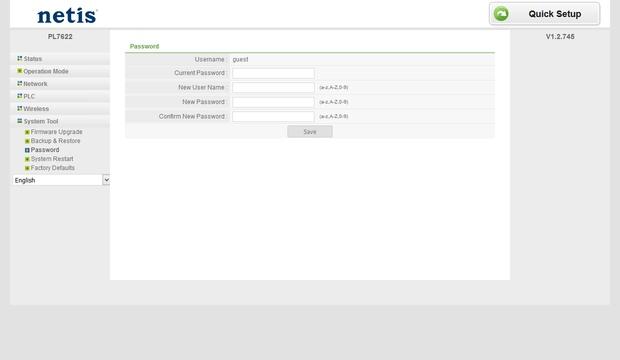Expand the Wireless menu section
This screenshot has height=360, width=620.
coord(36,108)
